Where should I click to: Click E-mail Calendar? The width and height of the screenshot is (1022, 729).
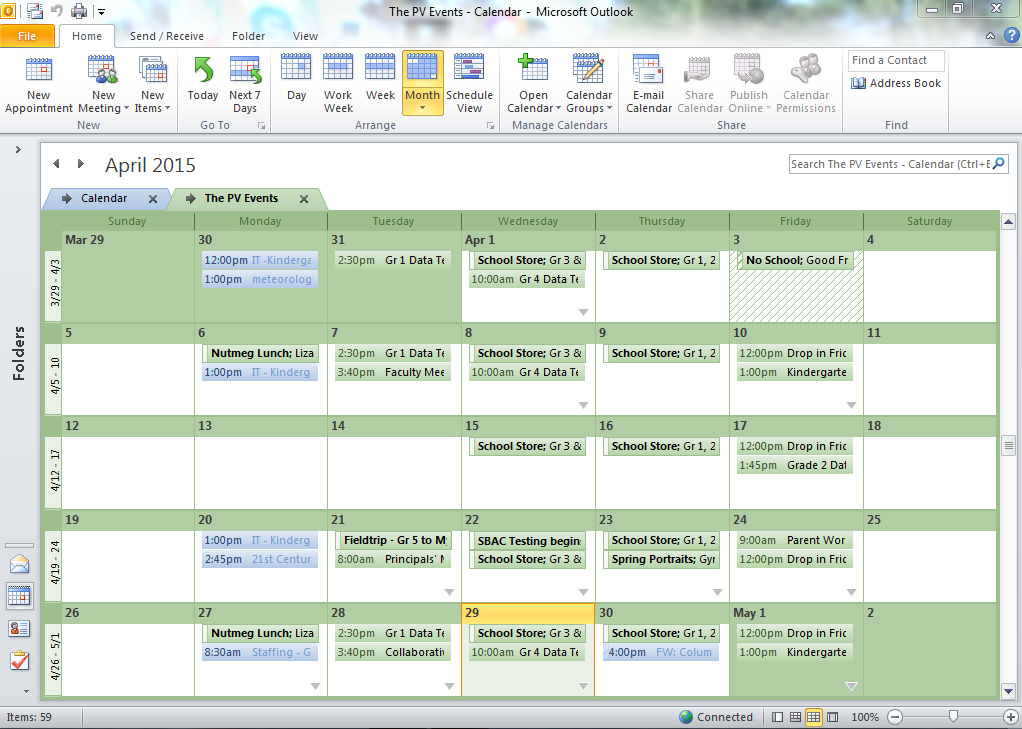pyautogui.click(x=649, y=85)
